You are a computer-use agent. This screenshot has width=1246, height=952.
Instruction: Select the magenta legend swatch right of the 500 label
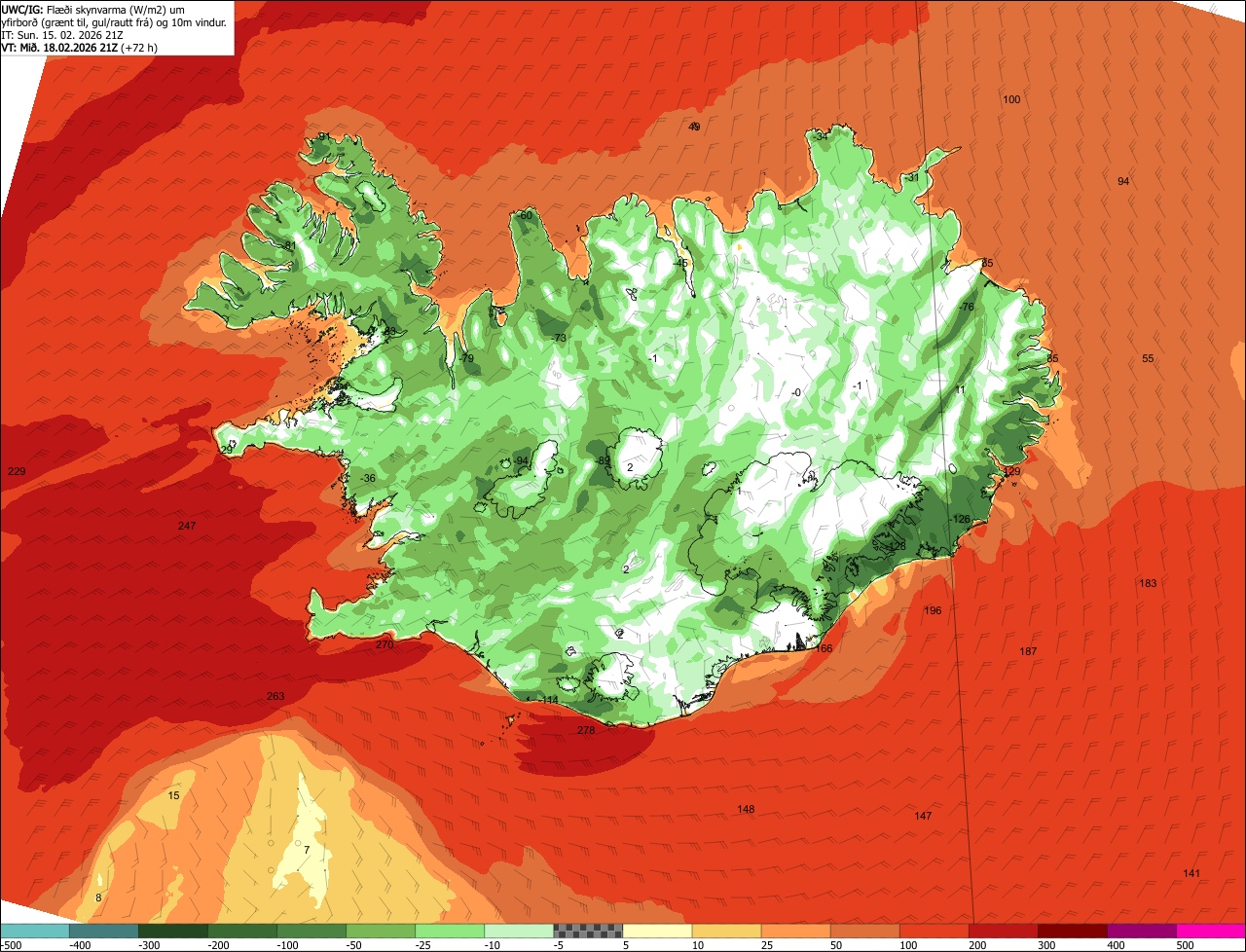pos(1211,931)
